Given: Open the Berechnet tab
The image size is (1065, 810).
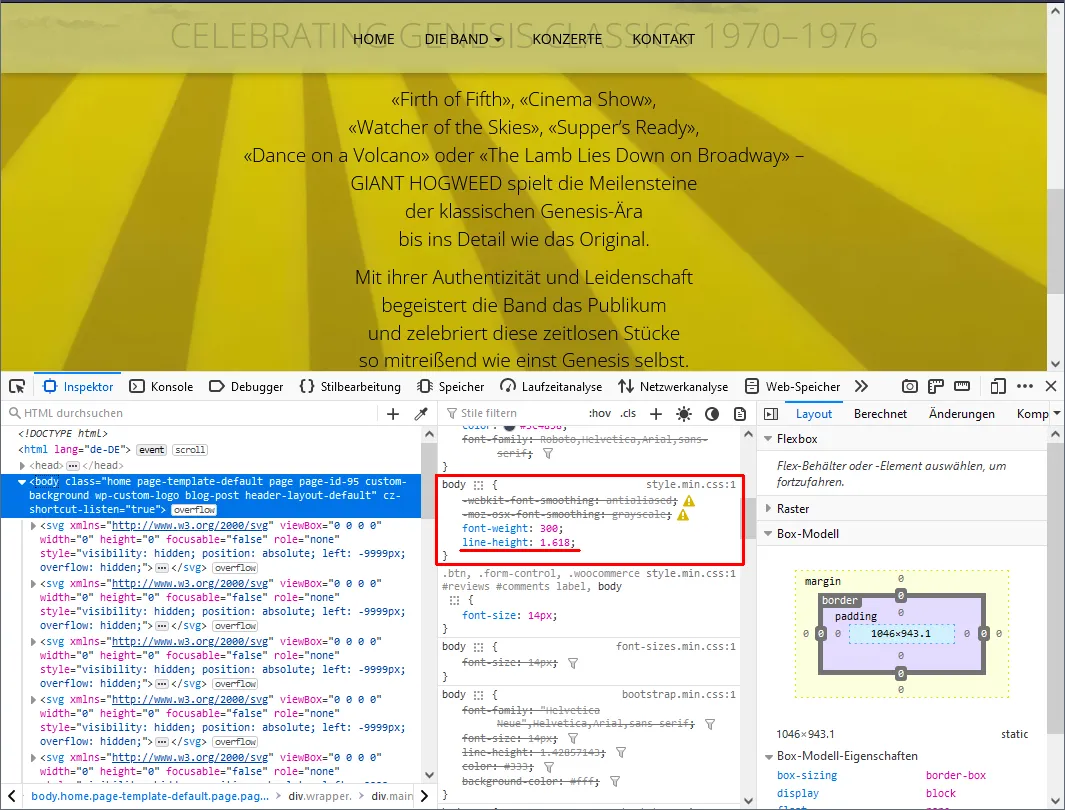Looking at the screenshot, I should click(x=880, y=413).
